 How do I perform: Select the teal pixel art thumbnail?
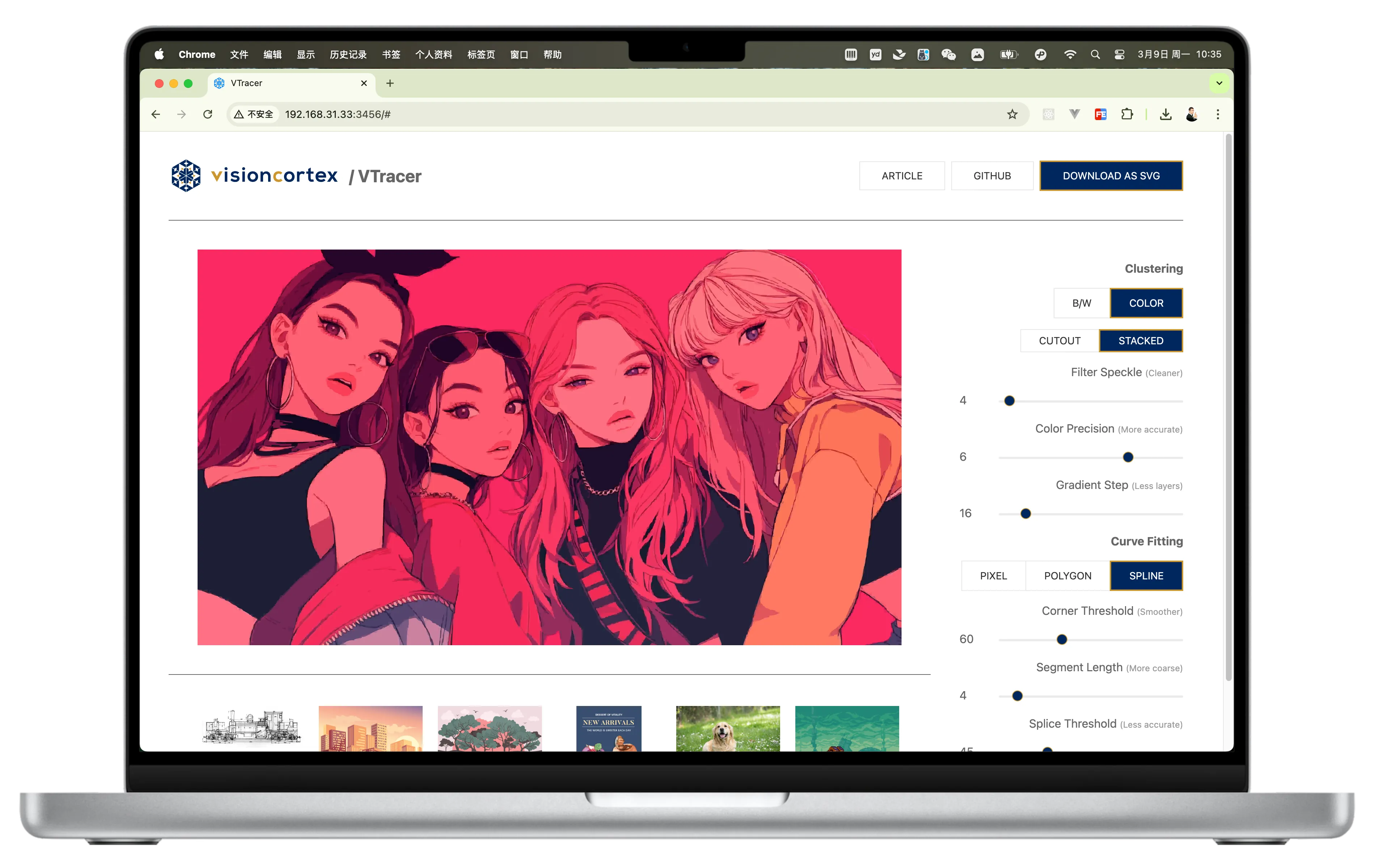pos(847,729)
